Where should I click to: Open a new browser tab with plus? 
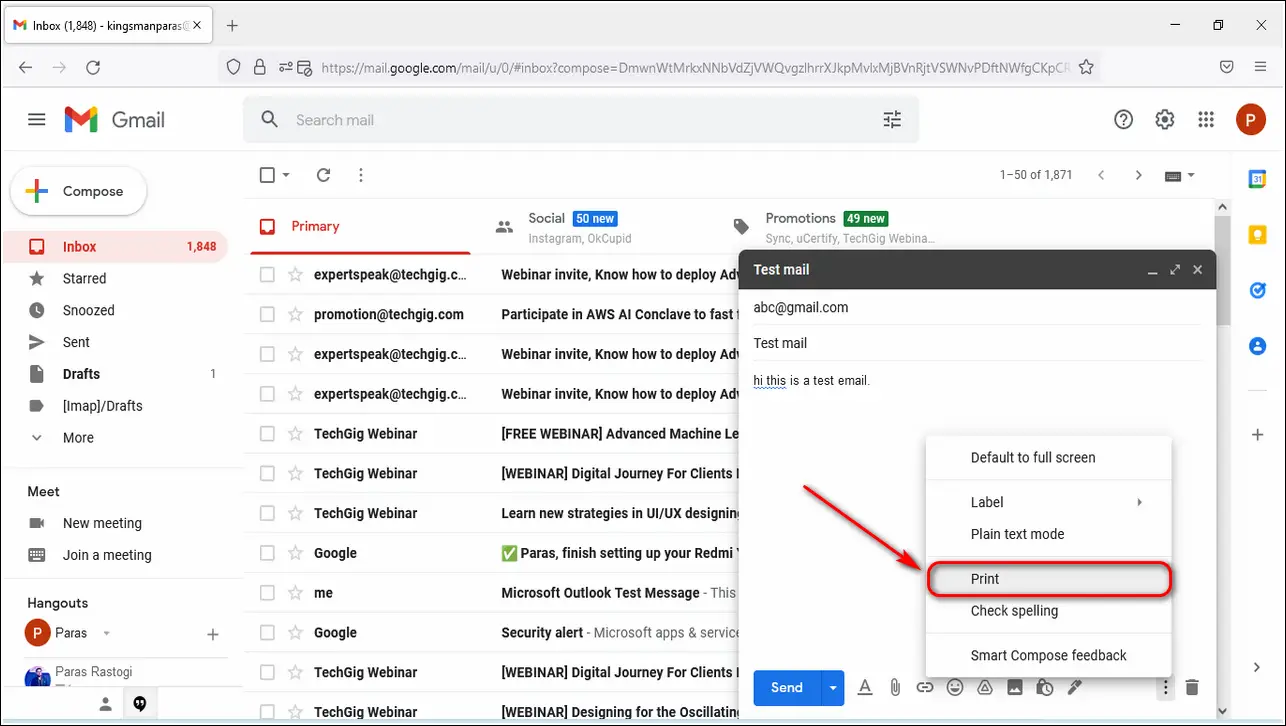pos(233,25)
